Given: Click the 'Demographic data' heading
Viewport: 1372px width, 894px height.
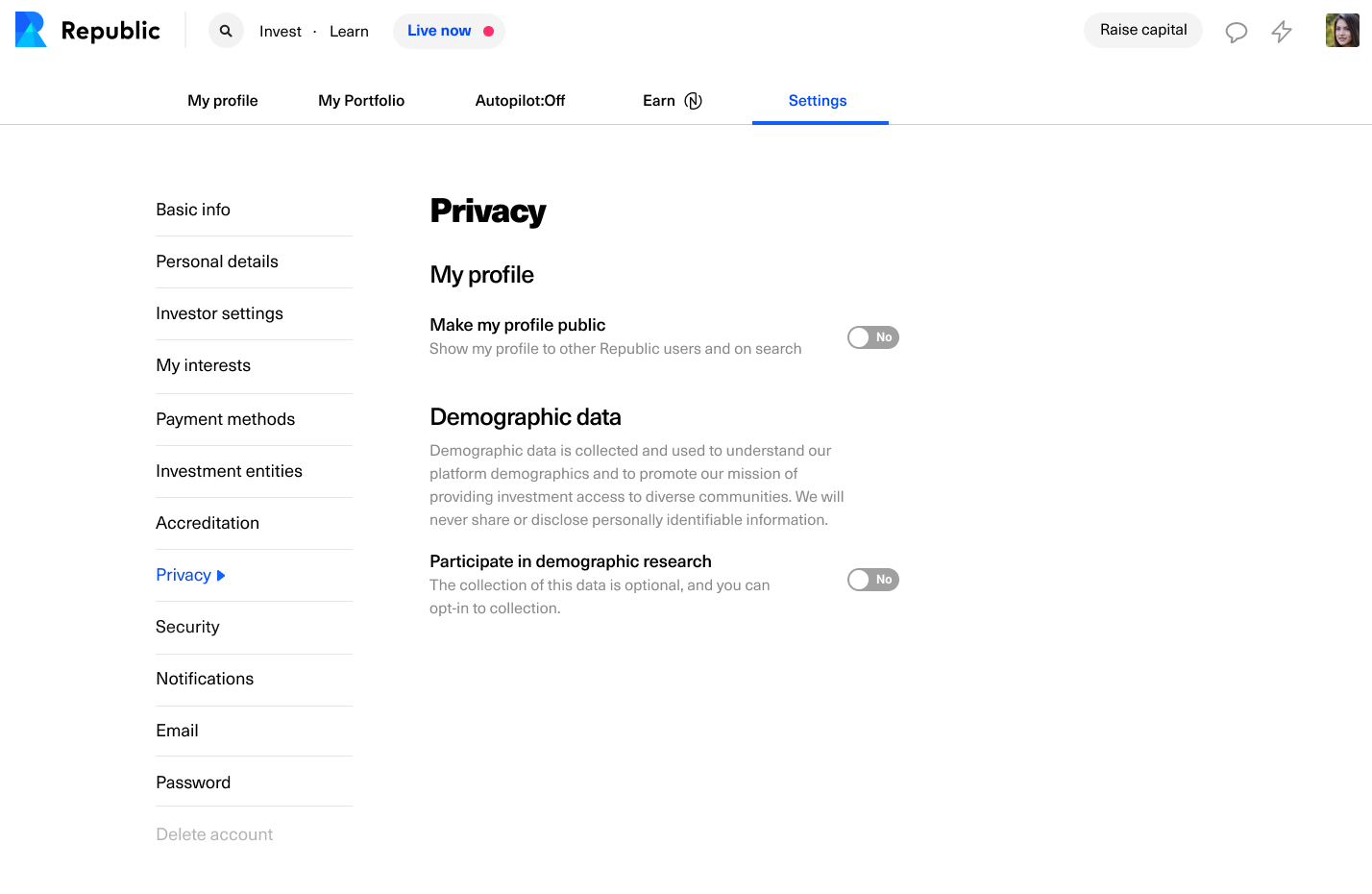Looking at the screenshot, I should point(526,417).
